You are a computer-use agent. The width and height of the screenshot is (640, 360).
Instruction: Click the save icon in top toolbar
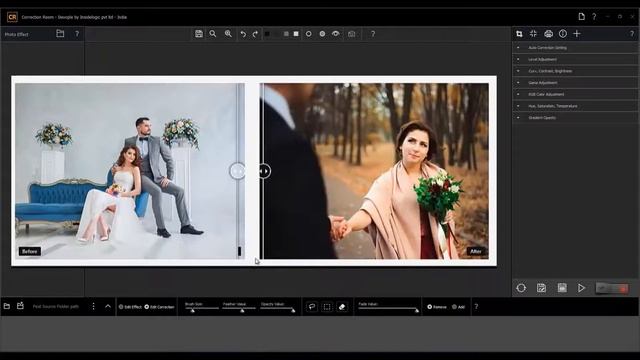(x=199, y=34)
